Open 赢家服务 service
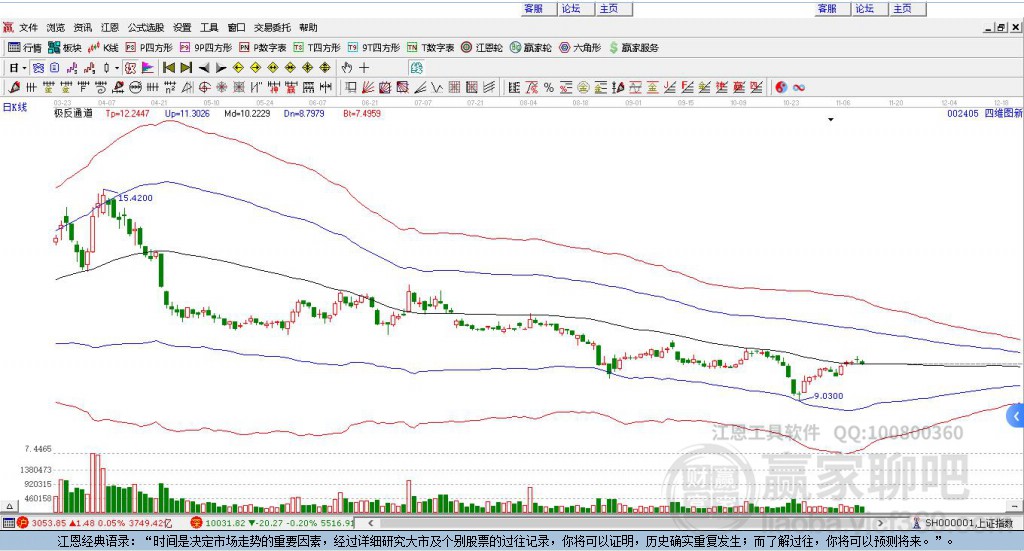The width and height of the screenshot is (1024, 551). 633,48
